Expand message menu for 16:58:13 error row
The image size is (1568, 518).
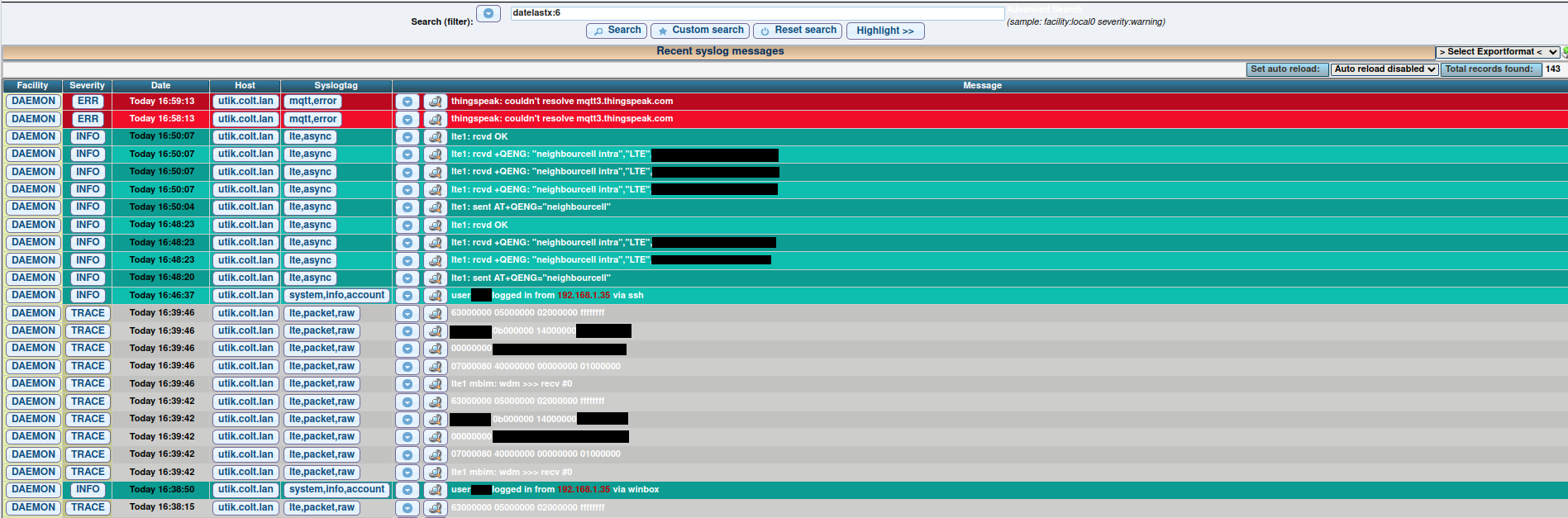pyautogui.click(x=407, y=119)
